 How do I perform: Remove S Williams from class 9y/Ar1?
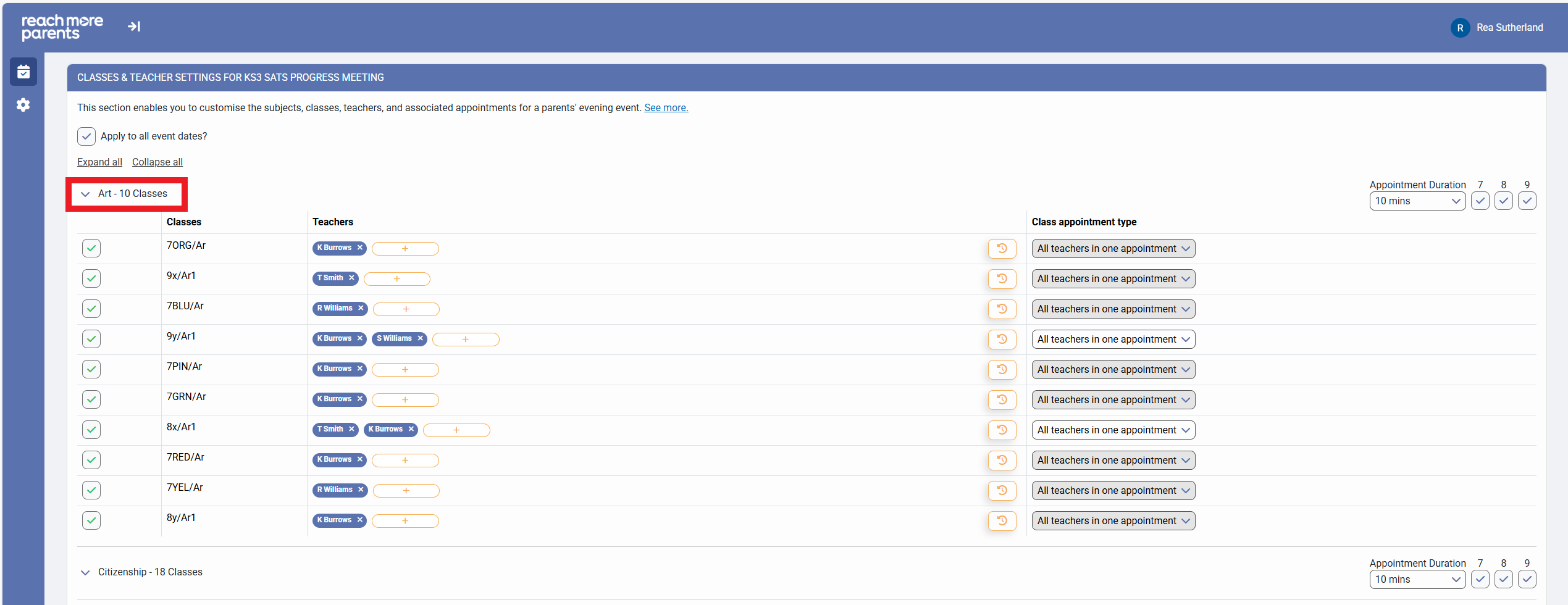pos(420,339)
